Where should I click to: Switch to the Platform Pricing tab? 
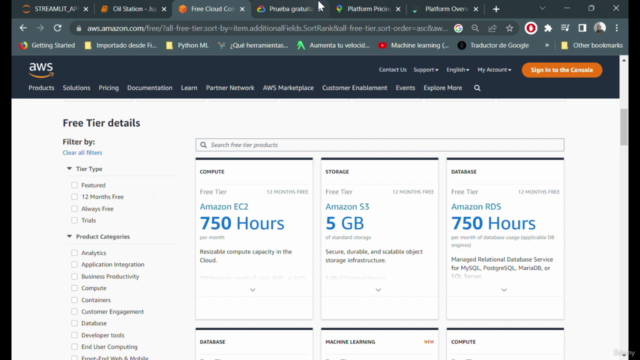pyautogui.click(x=367, y=9)
